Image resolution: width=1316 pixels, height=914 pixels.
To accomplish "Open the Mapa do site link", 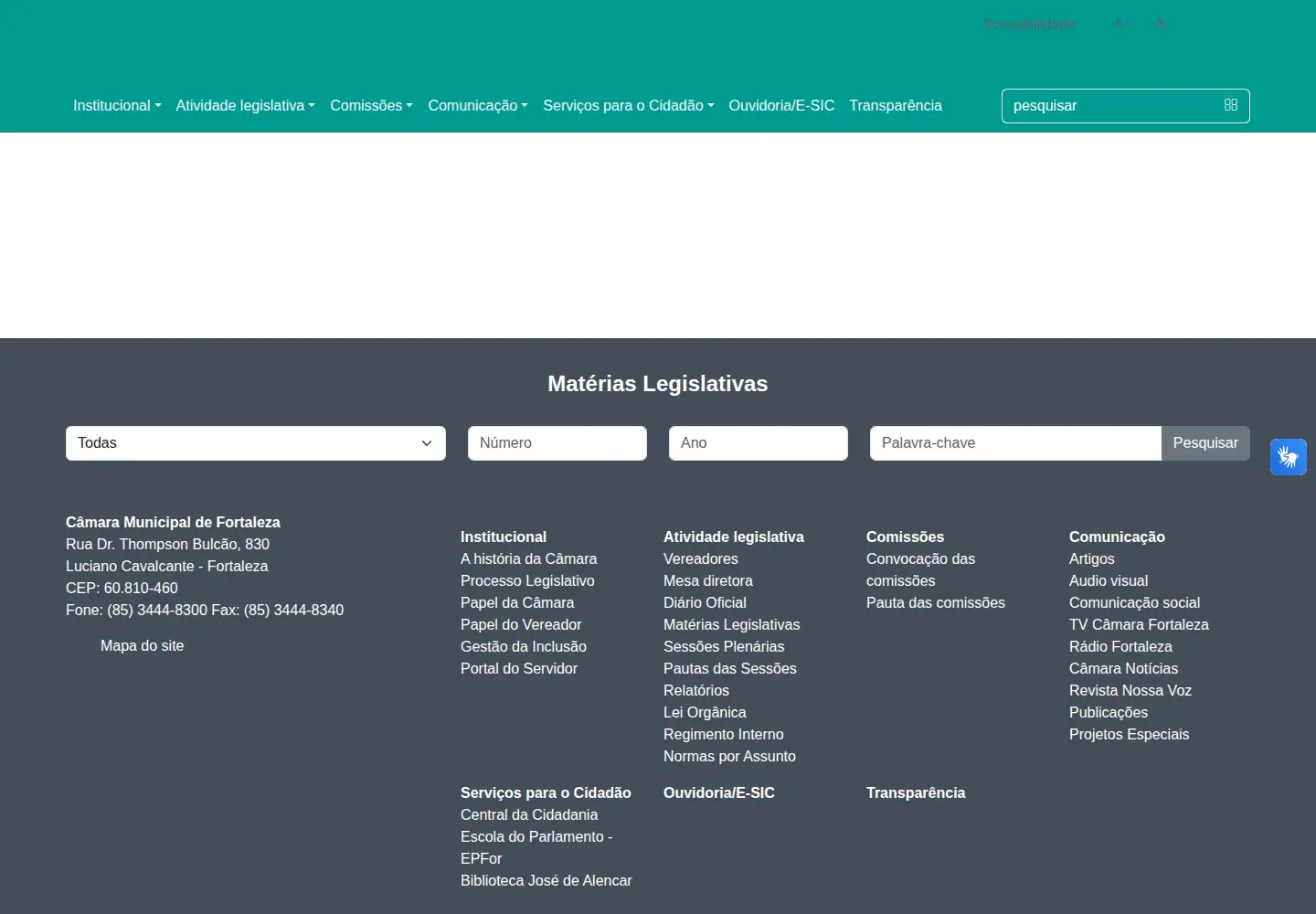I will click(x=142, y=645).
